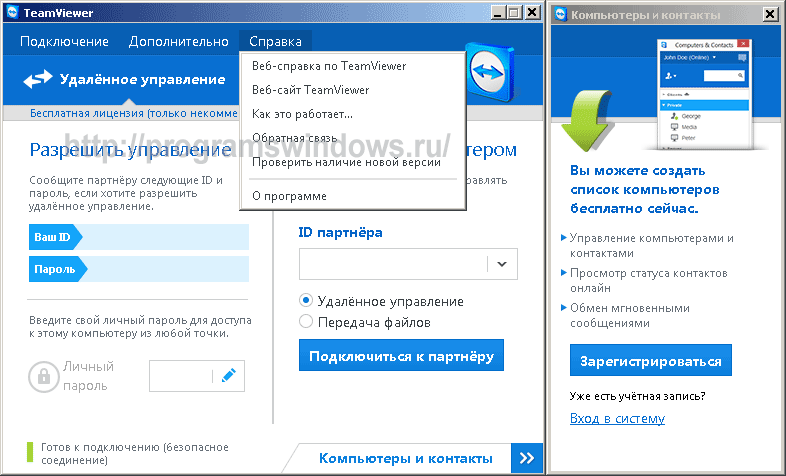Click the pencil edit icon for personal password
Image resolution: width=786 pixels, height=476 pixels.
coord(229,375)
